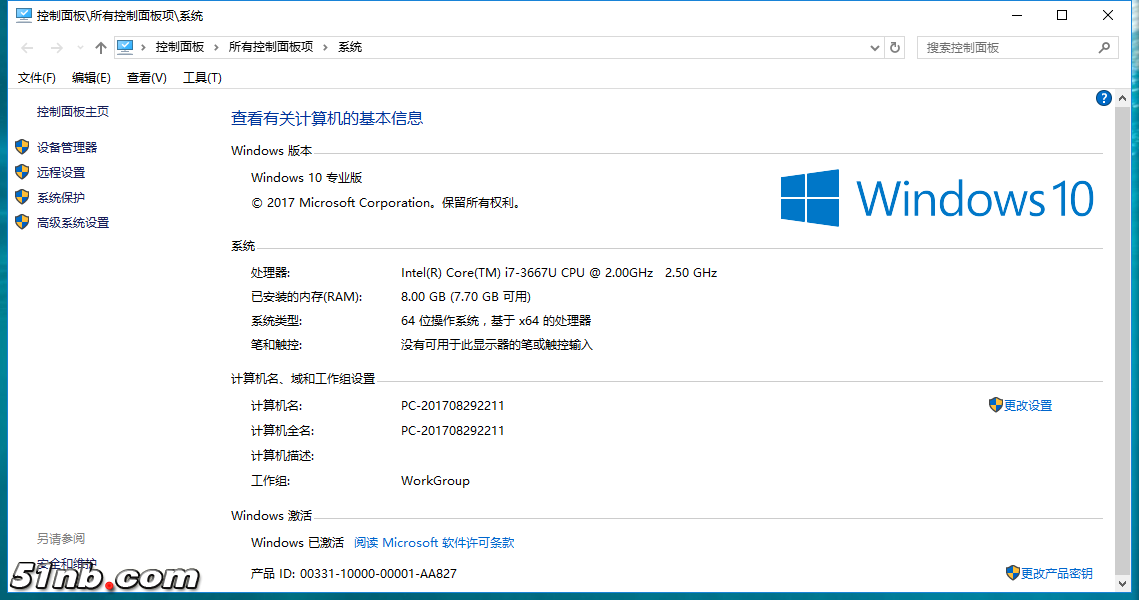Open the 工具(T) menu

[x=202, y=78]
